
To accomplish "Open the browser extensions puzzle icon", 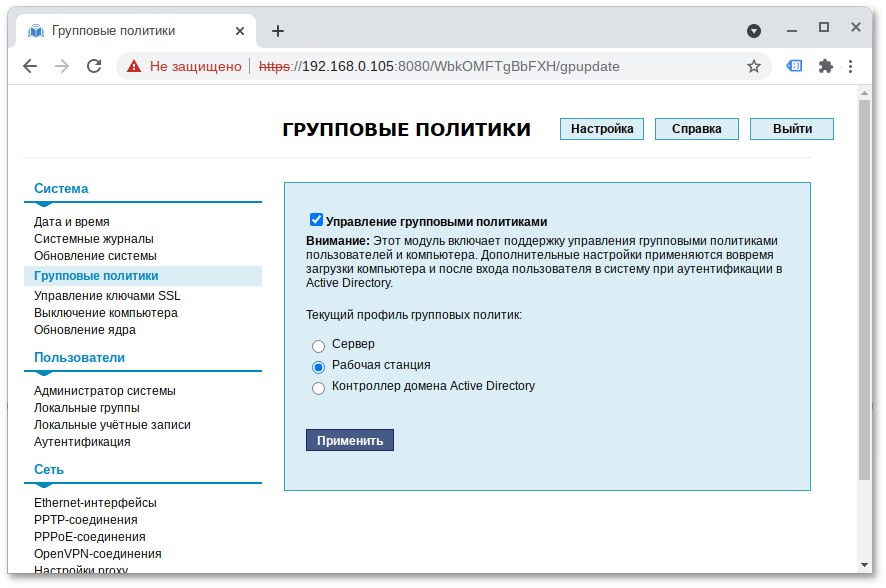I will [826, 66].
